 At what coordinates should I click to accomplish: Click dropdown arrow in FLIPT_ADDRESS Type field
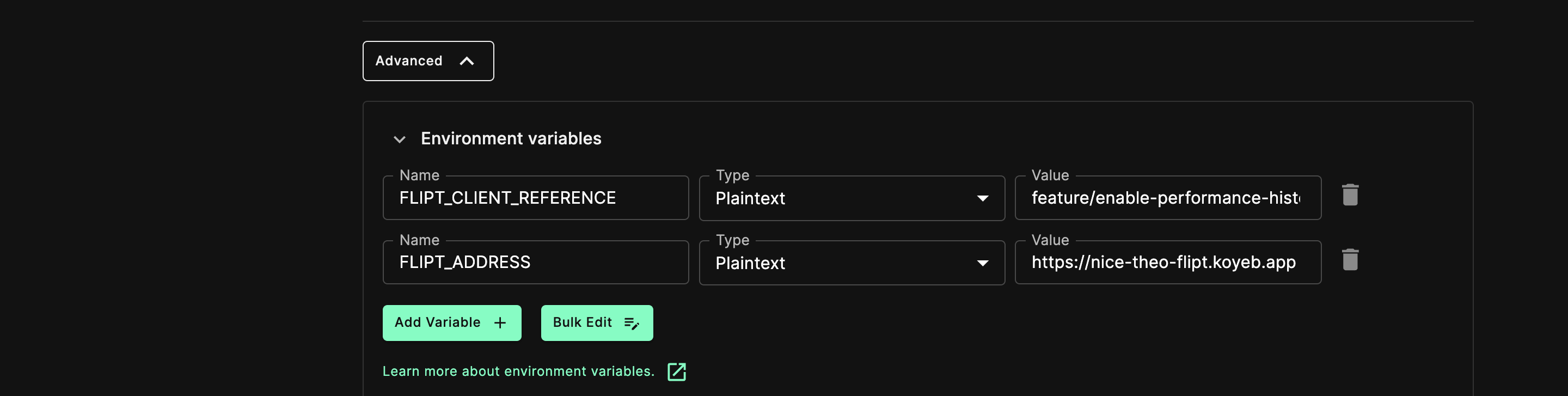pyautogui.click(x=982, y=263)
